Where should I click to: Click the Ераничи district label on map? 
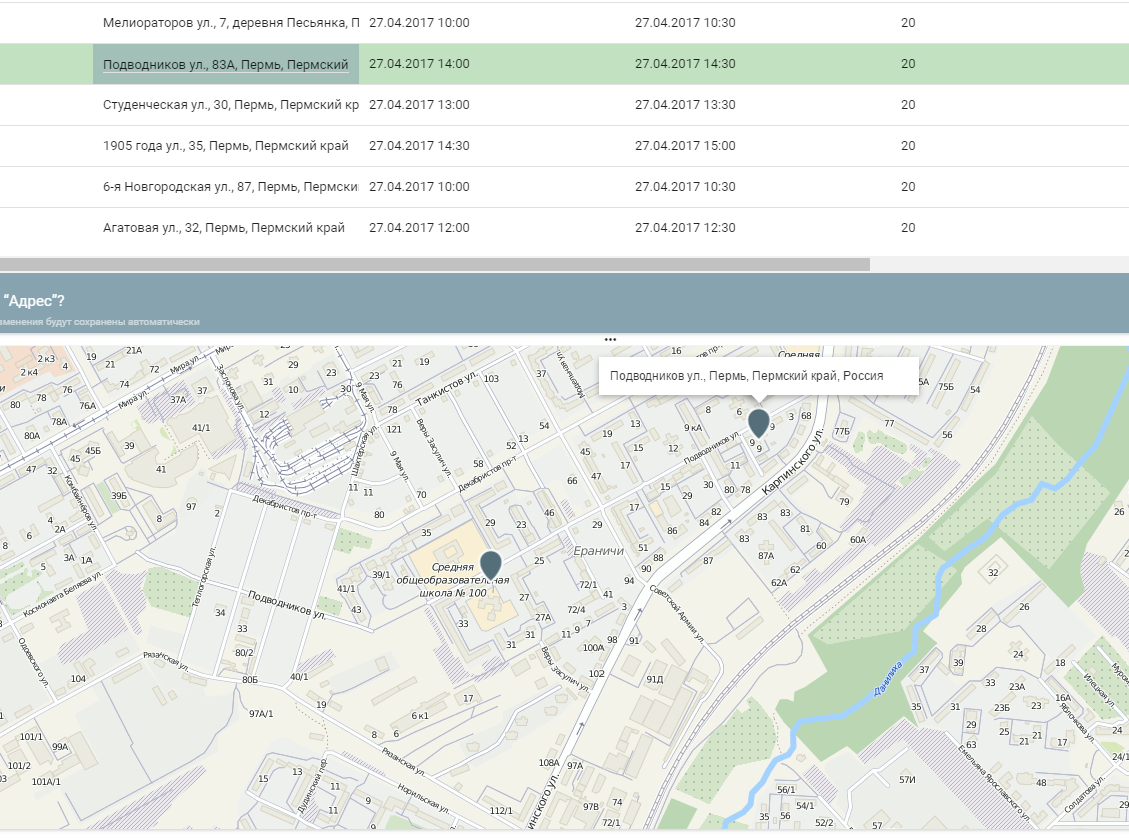click(x=599, y=550)
